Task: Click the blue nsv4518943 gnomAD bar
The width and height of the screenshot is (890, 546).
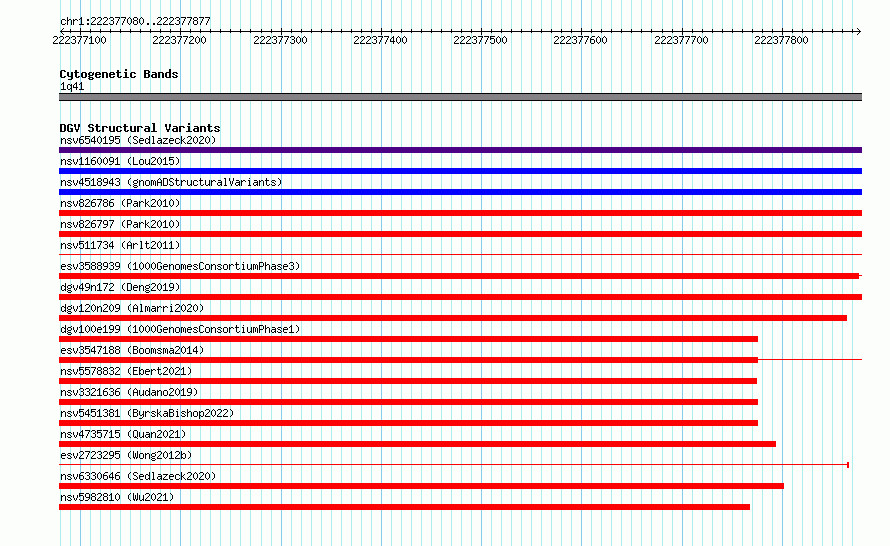Action: coord(460,192)
